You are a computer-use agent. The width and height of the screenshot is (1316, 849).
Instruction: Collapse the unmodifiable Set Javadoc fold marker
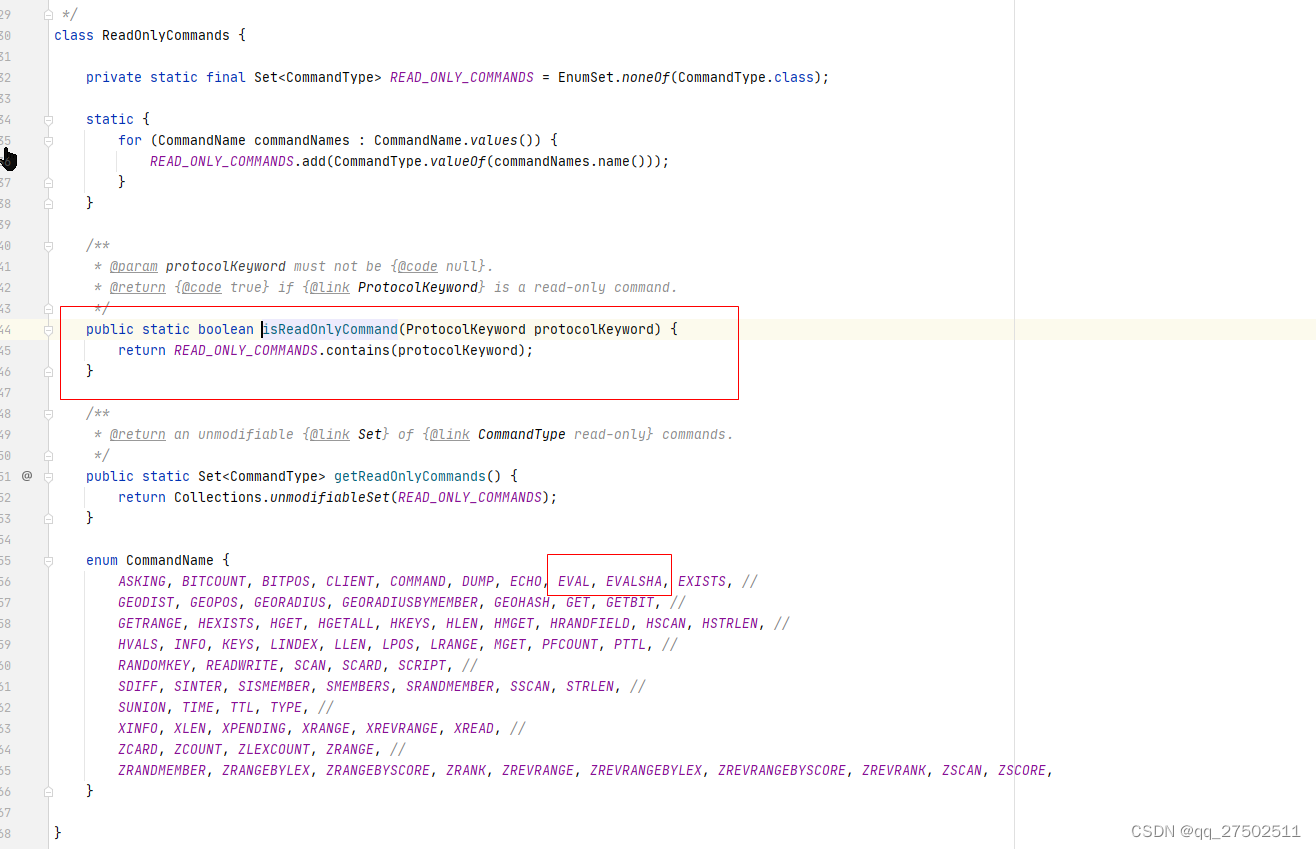pyautogui.click(x=48, y=413)
